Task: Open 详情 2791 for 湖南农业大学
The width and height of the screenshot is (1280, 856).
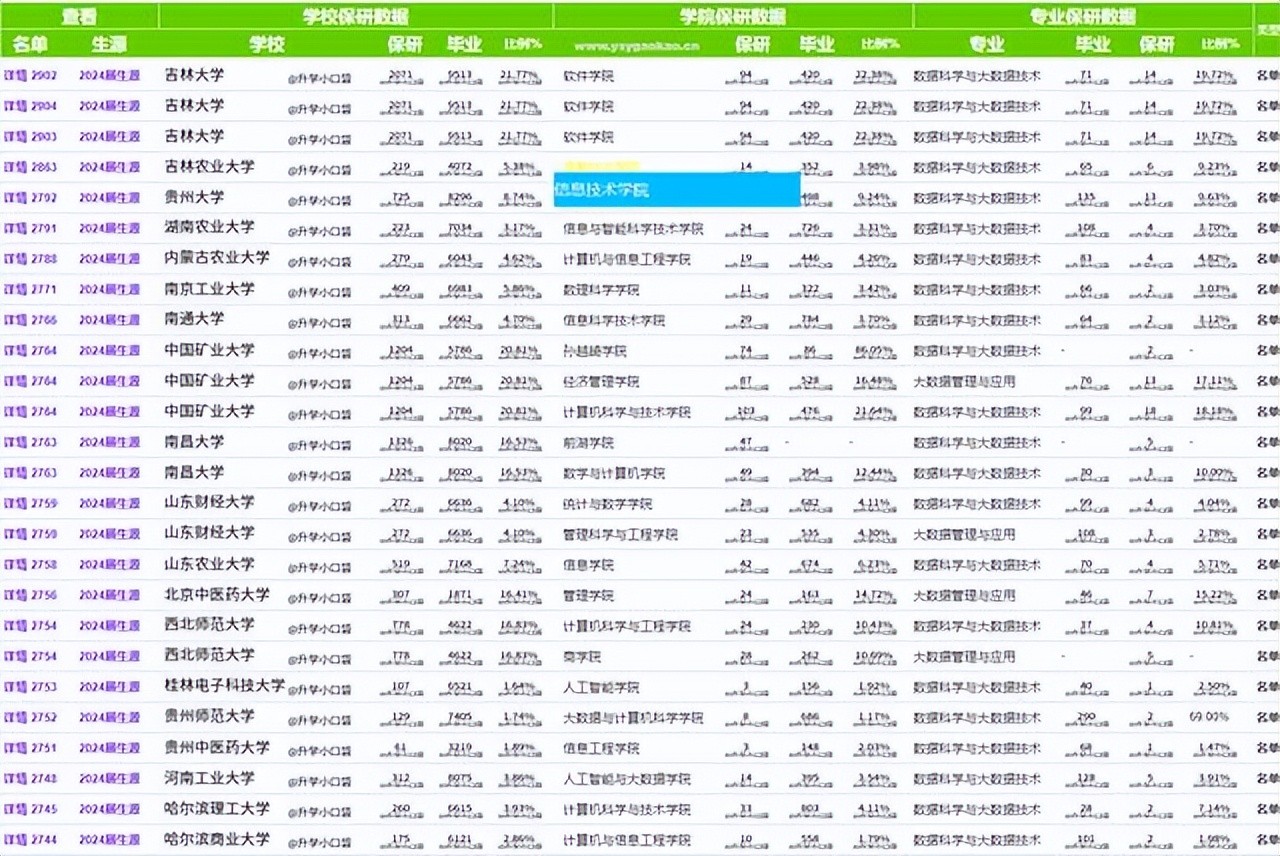Action: tap(30, 228)
